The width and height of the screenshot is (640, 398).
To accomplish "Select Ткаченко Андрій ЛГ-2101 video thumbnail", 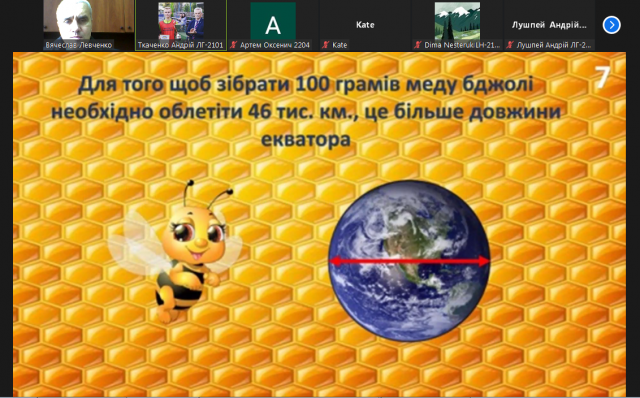I will coord(181,25).
